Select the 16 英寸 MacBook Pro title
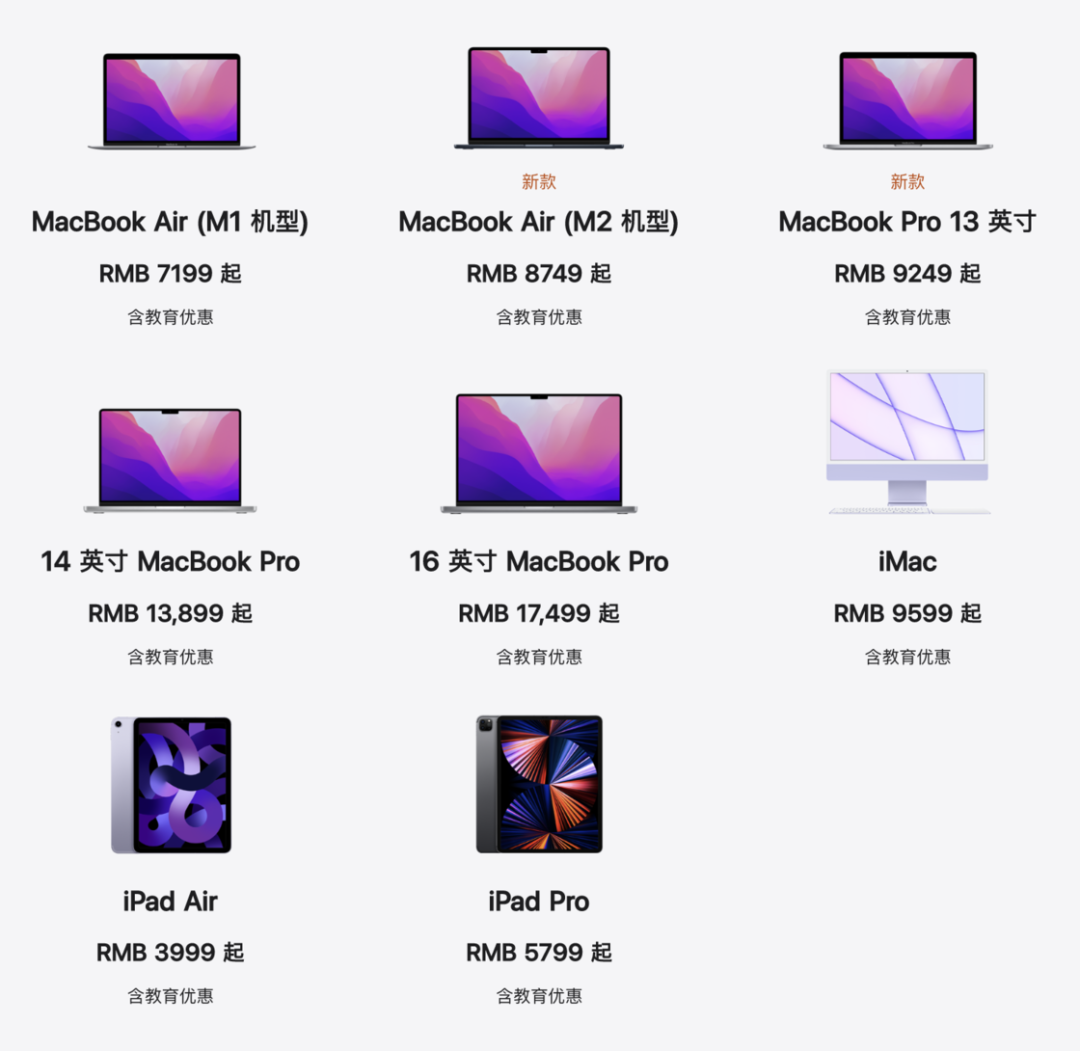The image size is (1080, 1051). click(539, 561)
